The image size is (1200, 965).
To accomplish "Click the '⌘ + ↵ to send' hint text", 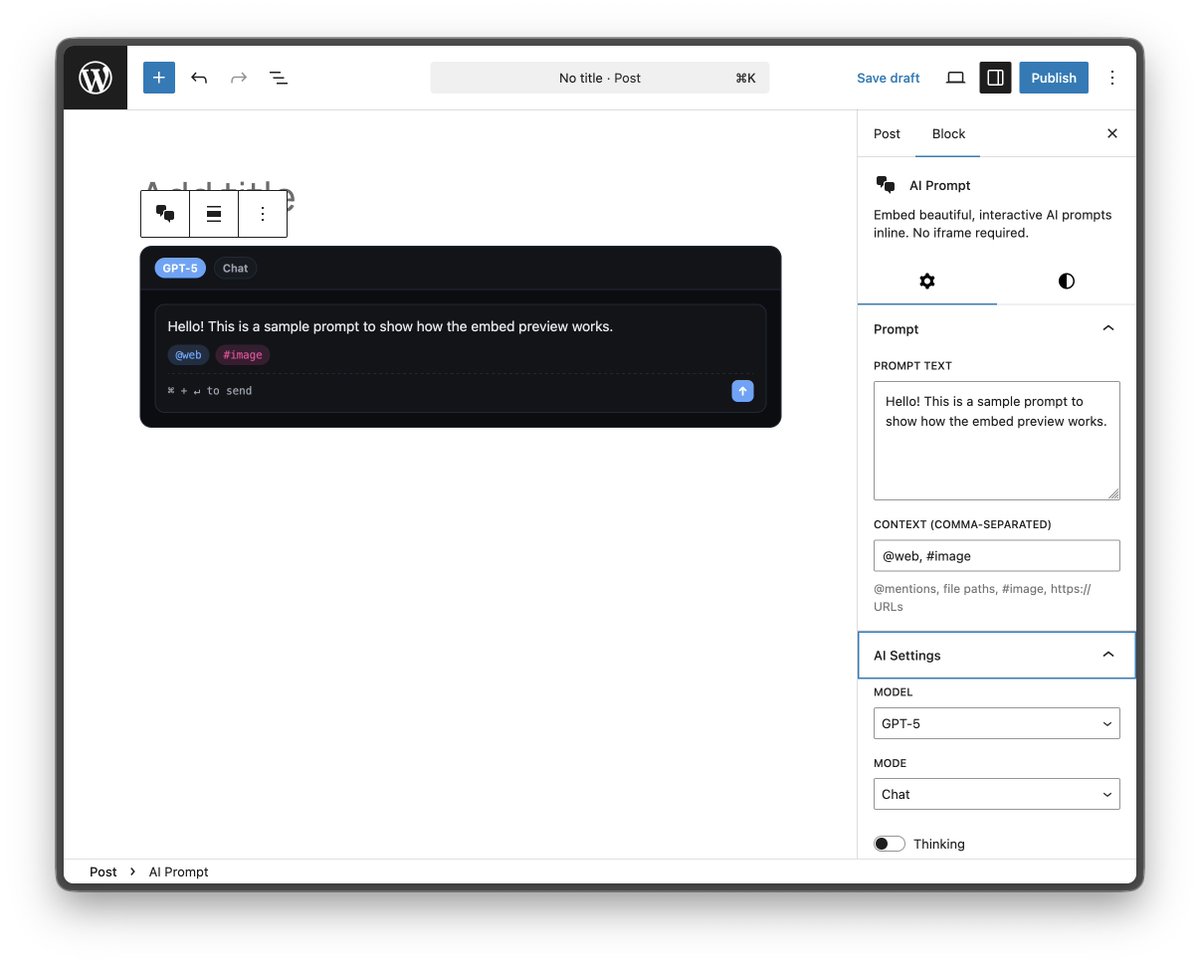I will click(x=210, y=391).
